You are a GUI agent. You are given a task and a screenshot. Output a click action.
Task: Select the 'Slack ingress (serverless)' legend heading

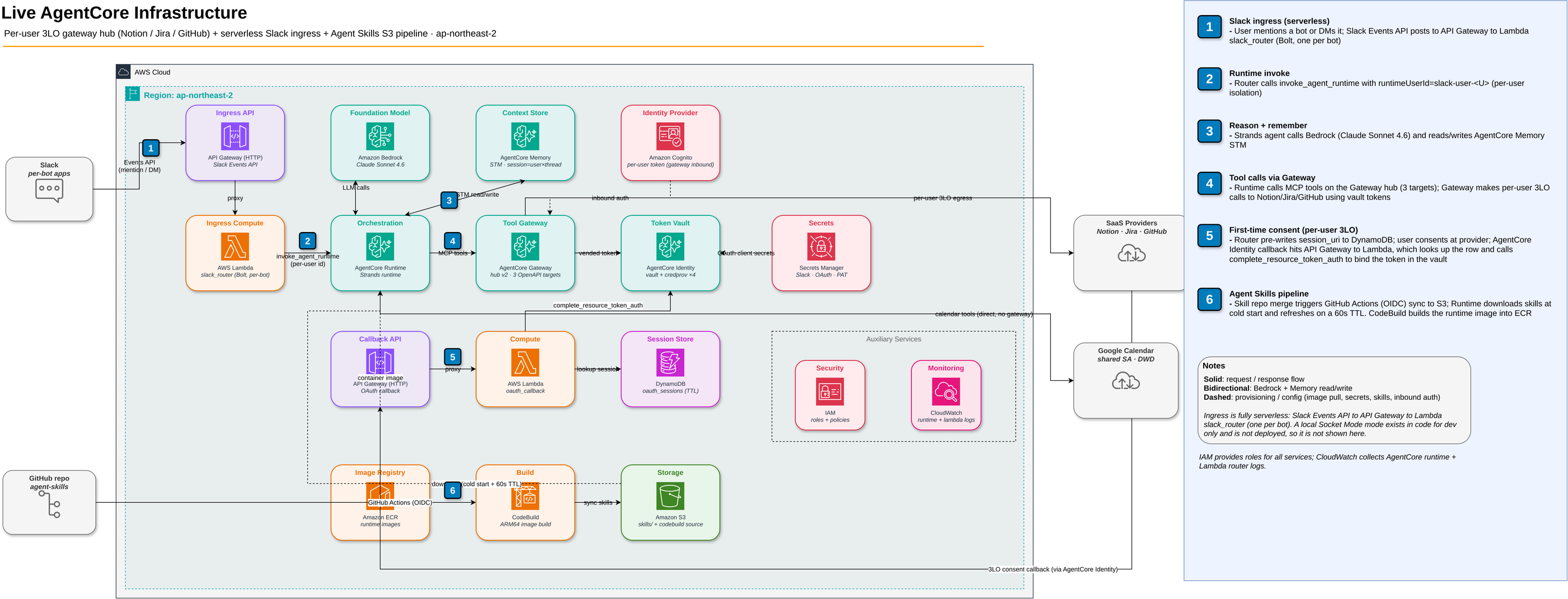coord(1279,21)
